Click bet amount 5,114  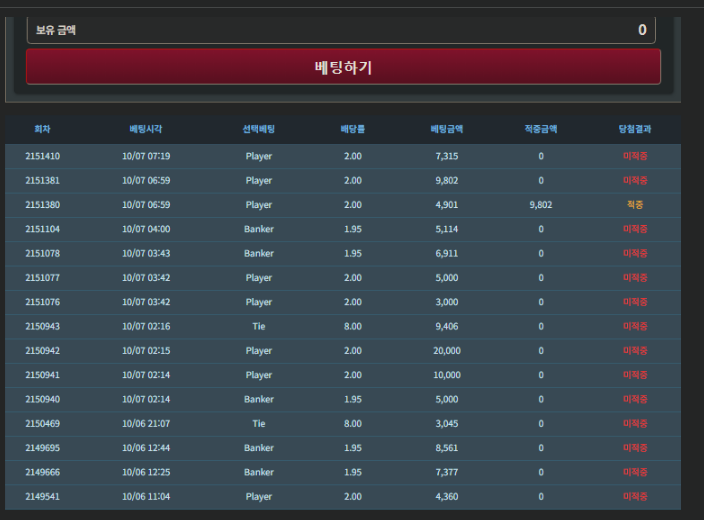[x=447, y=229]
